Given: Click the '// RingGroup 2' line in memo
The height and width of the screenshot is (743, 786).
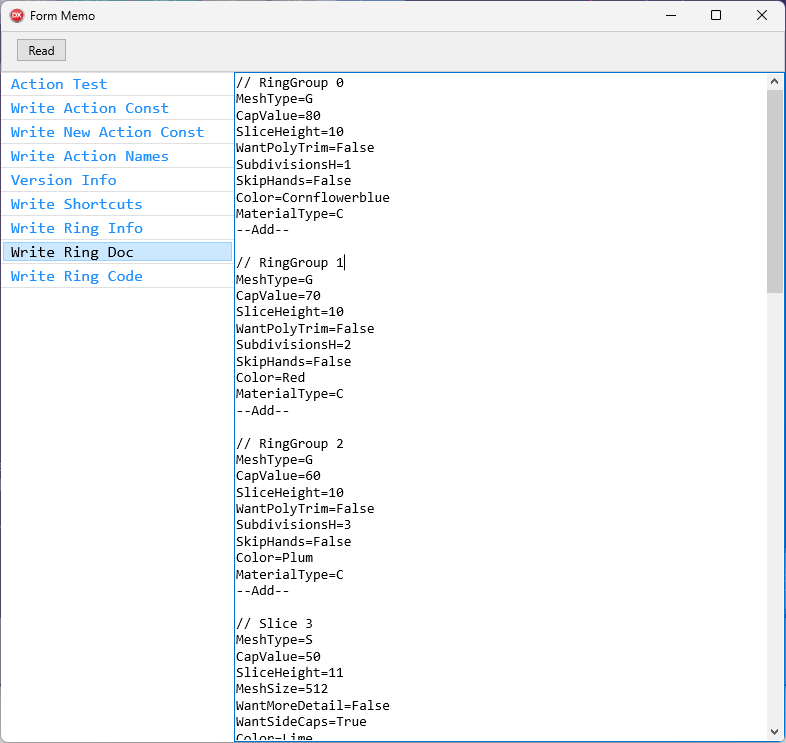Looking at the screenshot, I should (289, 443).
